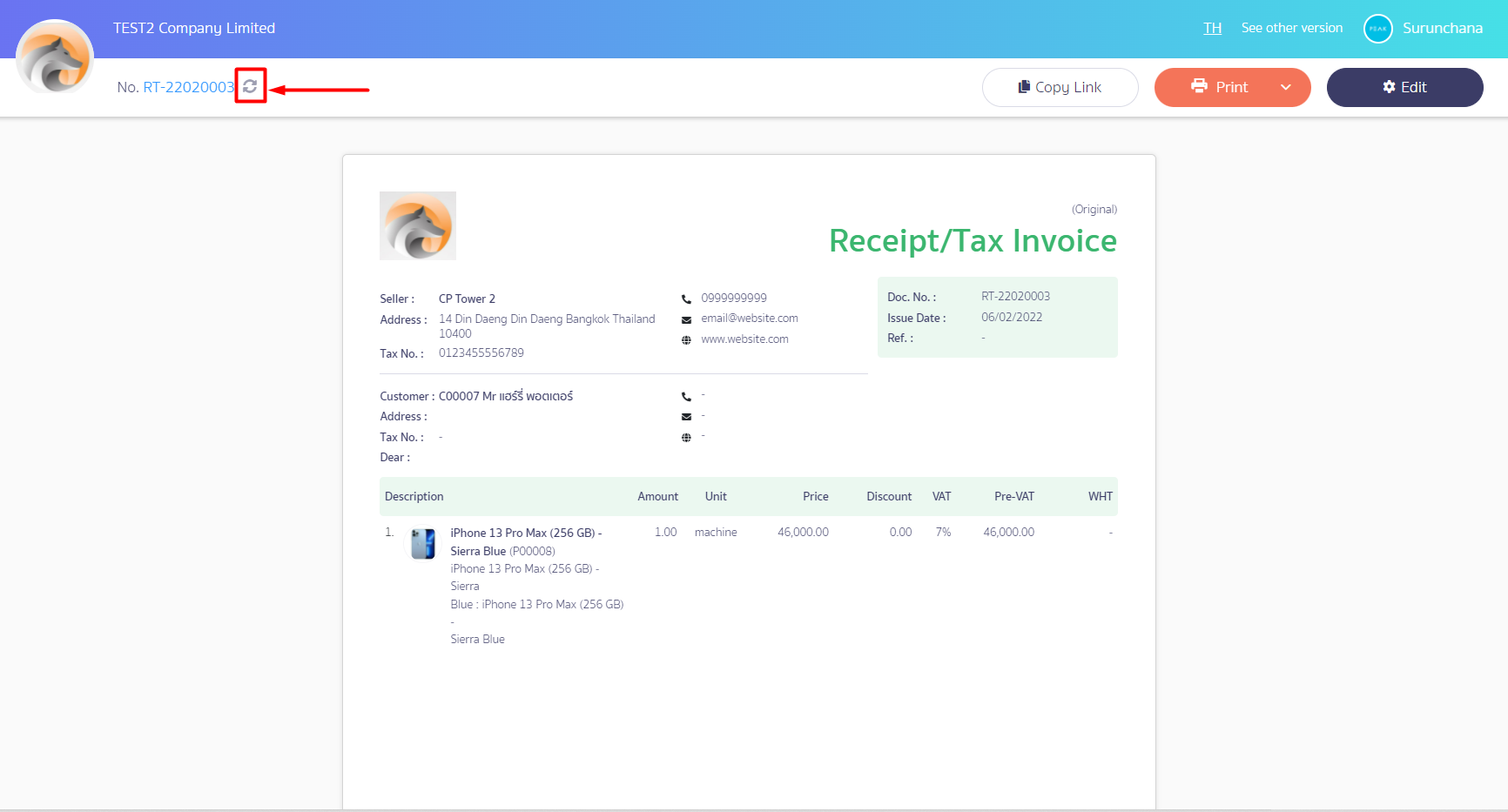Click the invoice logo thumbnail
Image resolution: width=1508 pixels, height=812 pixels.
pyautogui.click(x=418, y=225)
